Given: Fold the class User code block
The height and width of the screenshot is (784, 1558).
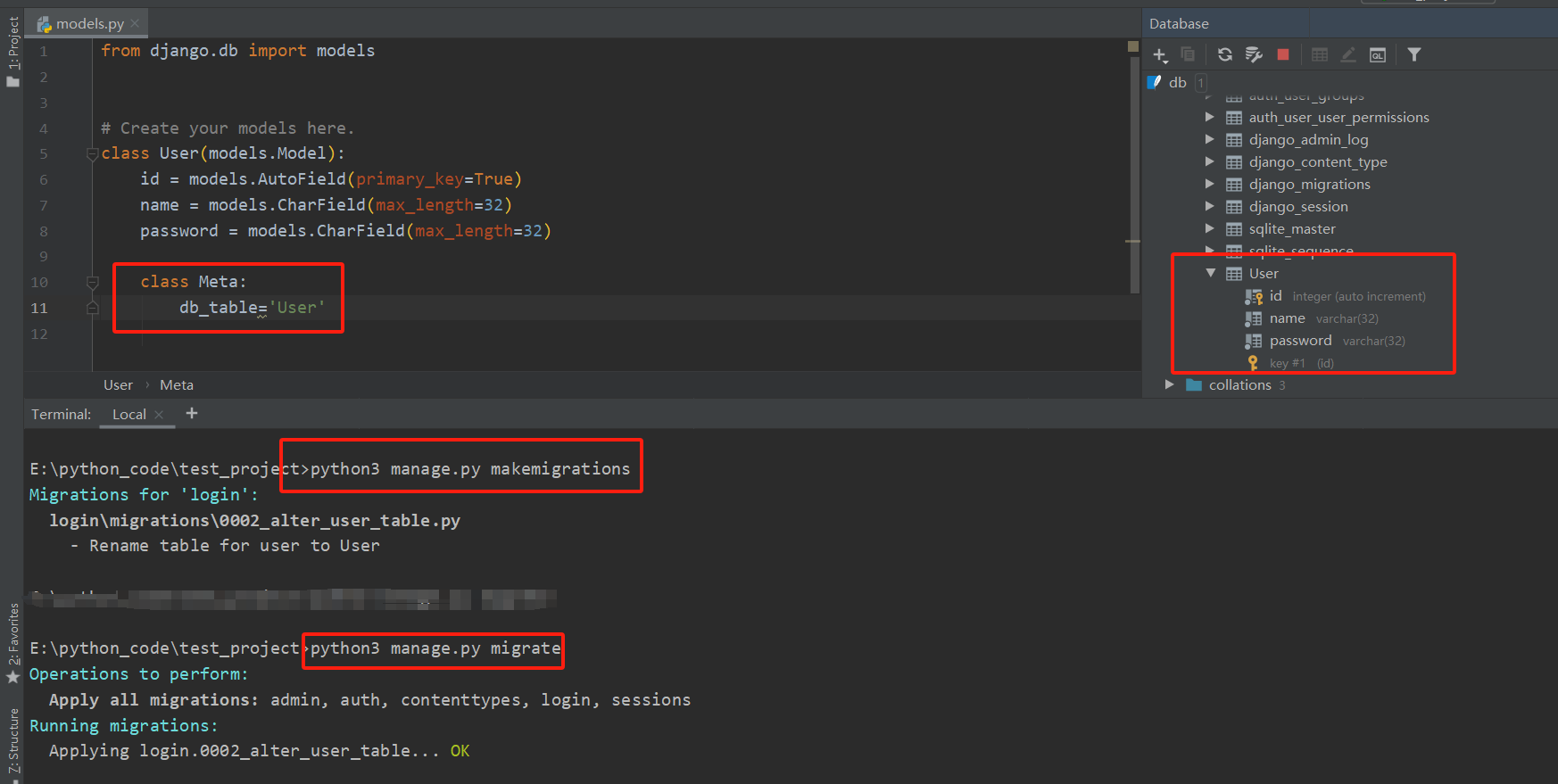Looking at the screenshot, I should [92, 154].
